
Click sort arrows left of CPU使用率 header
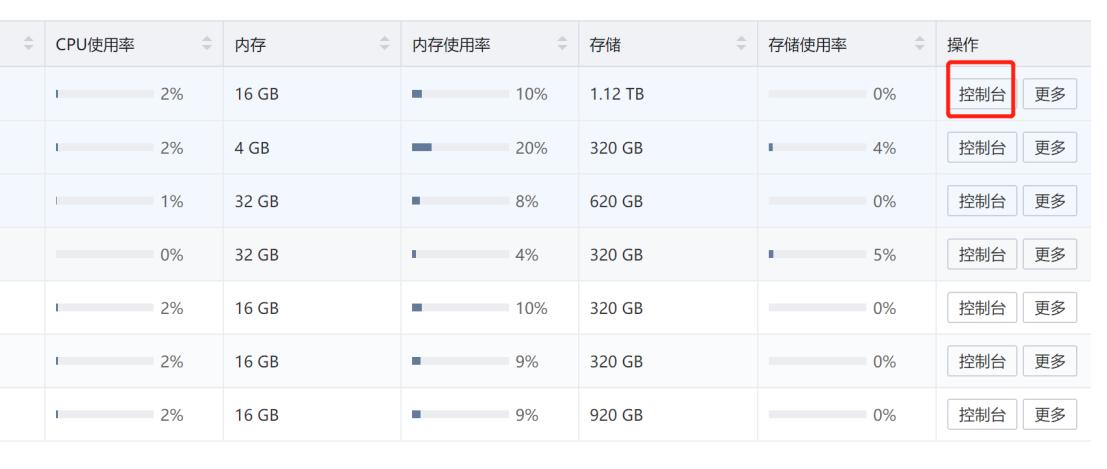pos(28,44)
